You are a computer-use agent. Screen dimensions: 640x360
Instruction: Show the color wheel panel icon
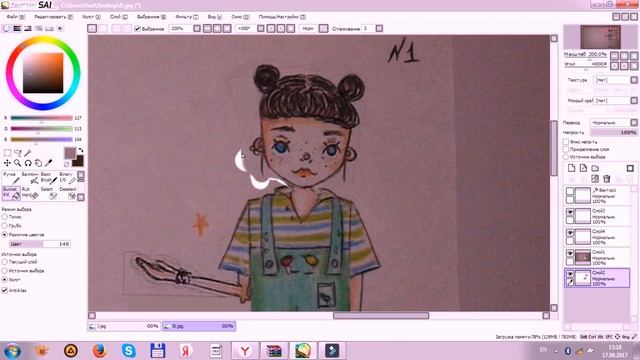[6, 29]
